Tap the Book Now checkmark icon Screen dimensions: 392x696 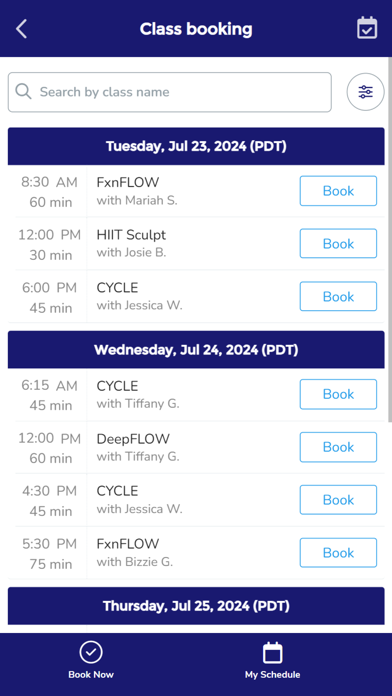tap(91, 652)
